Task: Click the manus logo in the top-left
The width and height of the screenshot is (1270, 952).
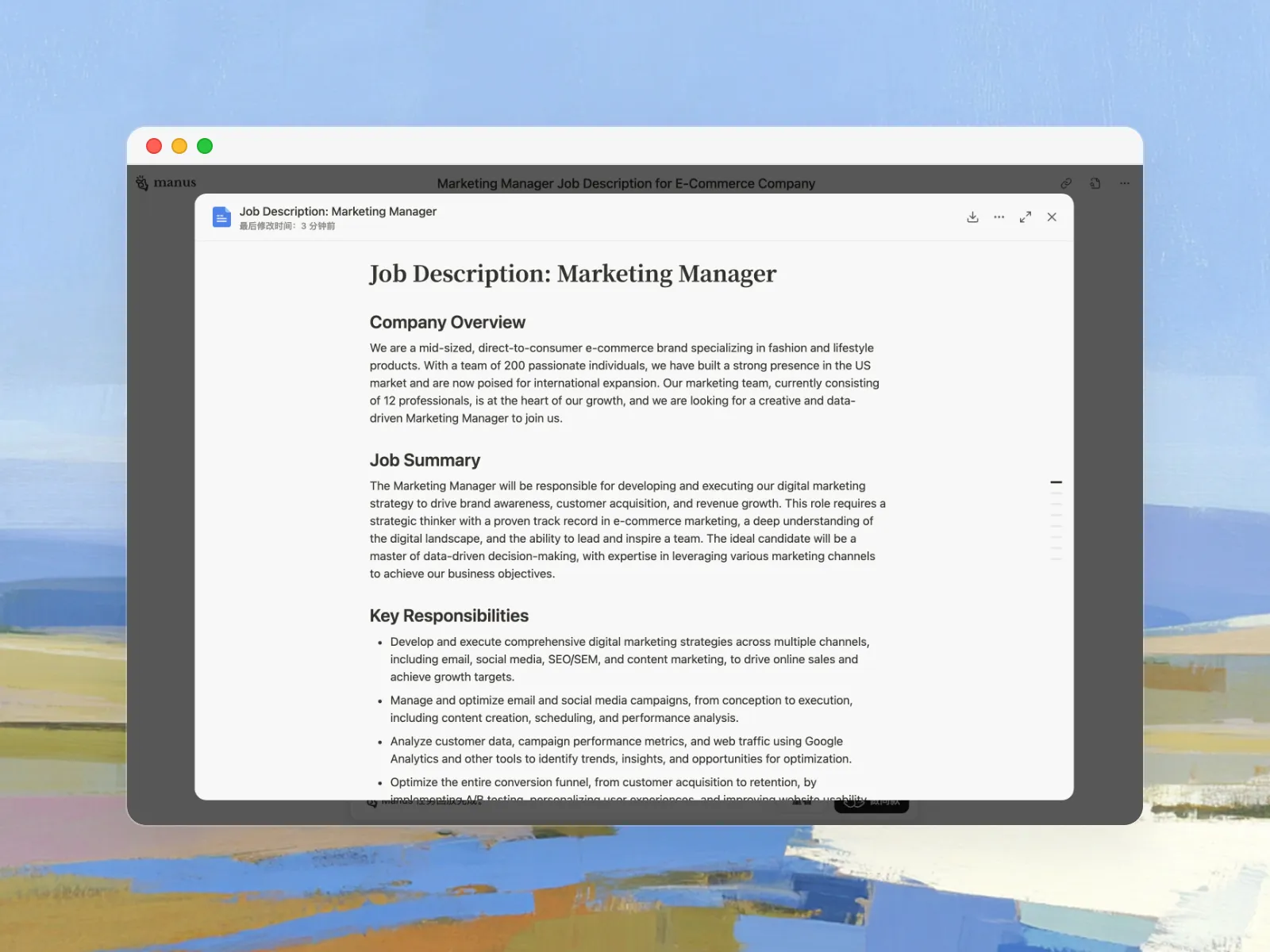Action: coord(166,183)
